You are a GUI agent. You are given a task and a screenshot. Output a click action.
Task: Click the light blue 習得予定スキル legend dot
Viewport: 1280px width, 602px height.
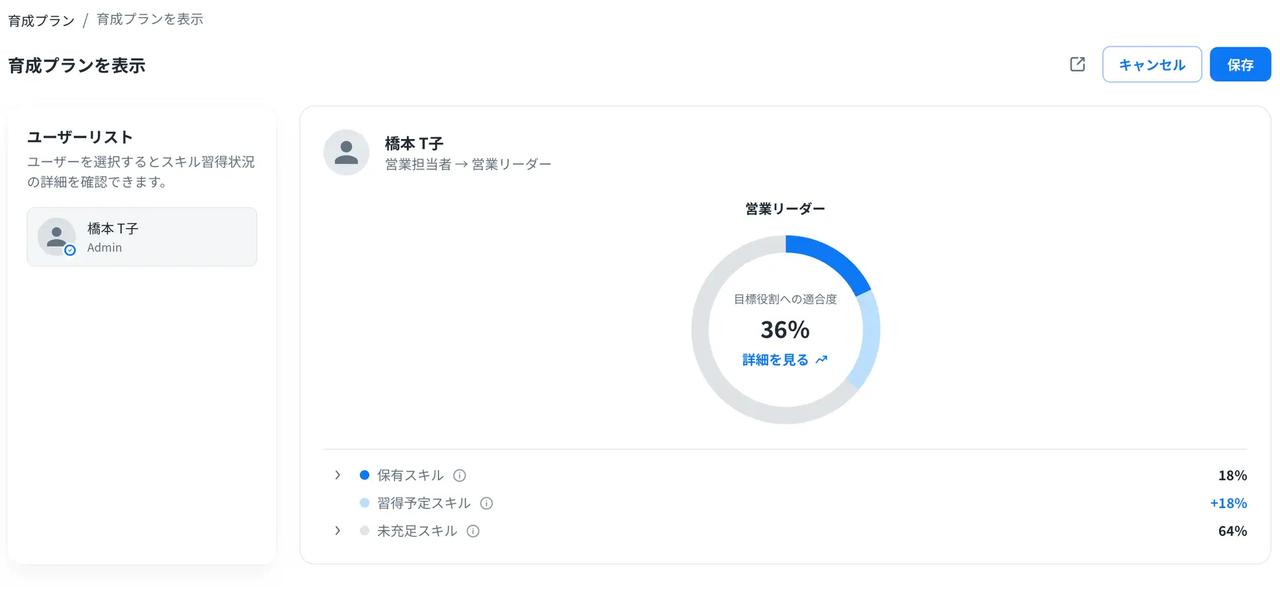[364, 503]
